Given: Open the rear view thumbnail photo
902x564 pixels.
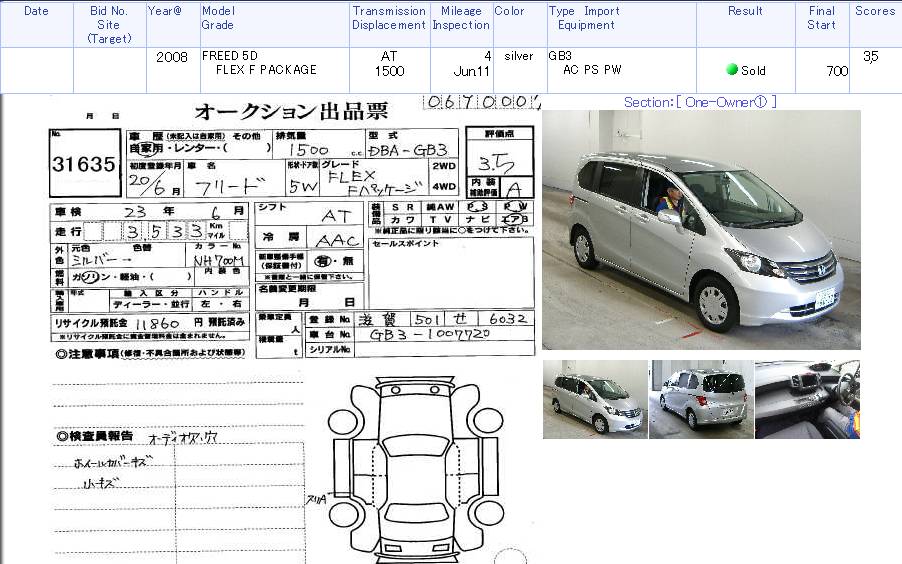Looking at the screenshot, I should [x=701, y=399].
